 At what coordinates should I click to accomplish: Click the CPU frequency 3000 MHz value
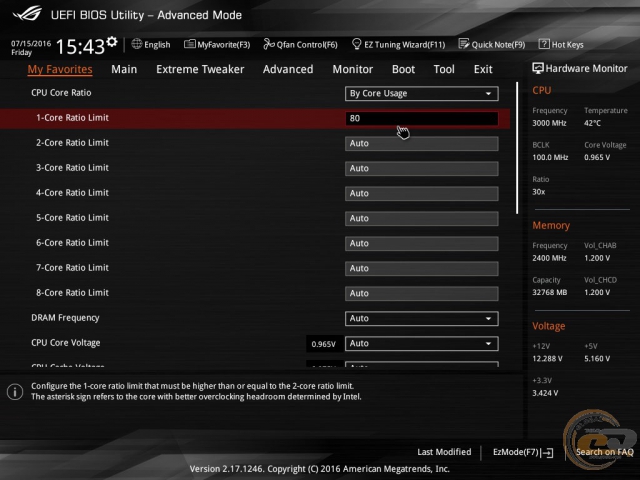(x=549, y=123)
